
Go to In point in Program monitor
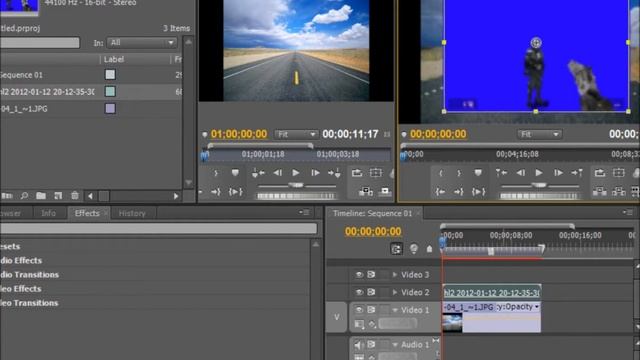440,191
